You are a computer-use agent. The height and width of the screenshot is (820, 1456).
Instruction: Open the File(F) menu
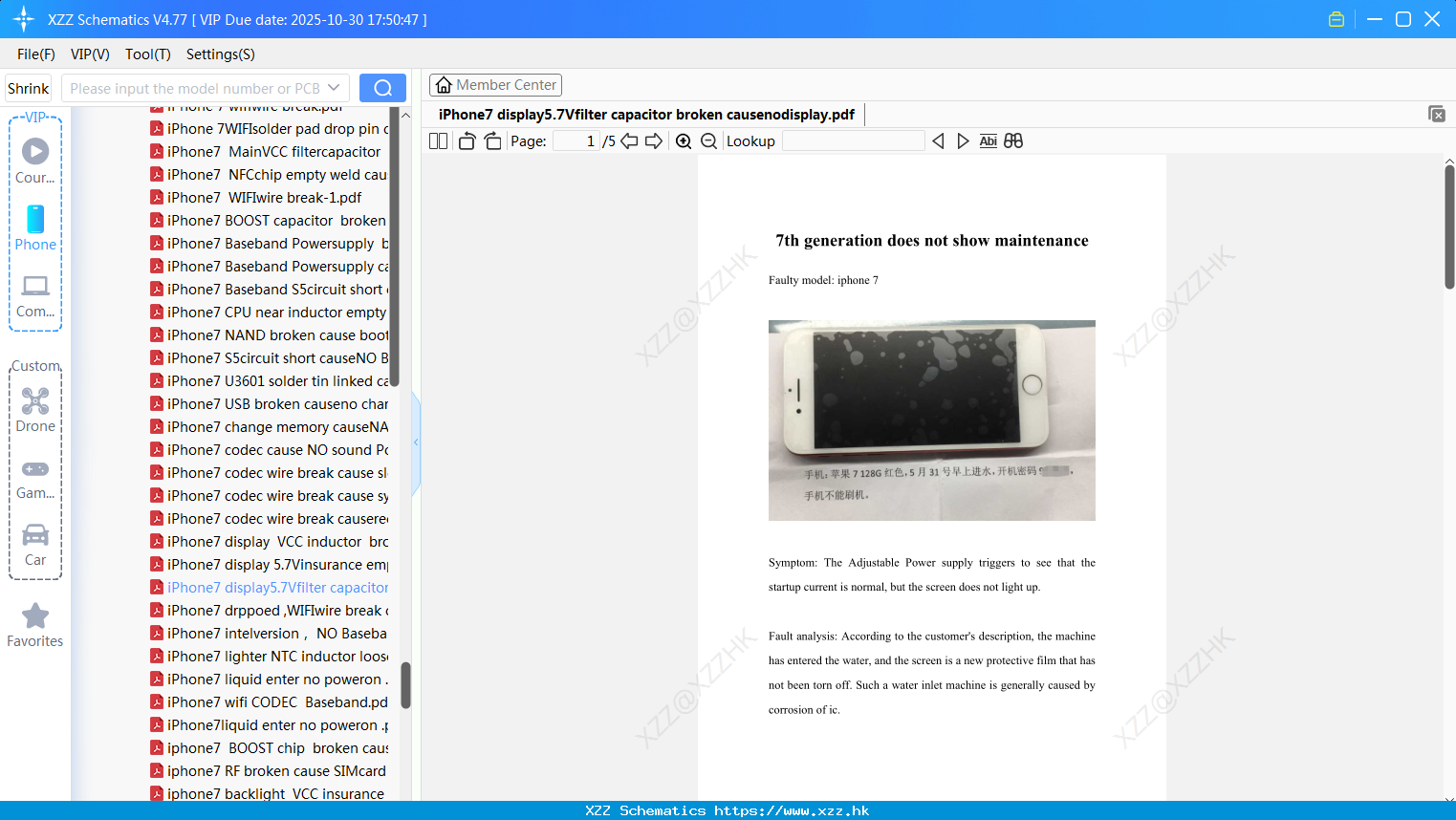[36, 54]
